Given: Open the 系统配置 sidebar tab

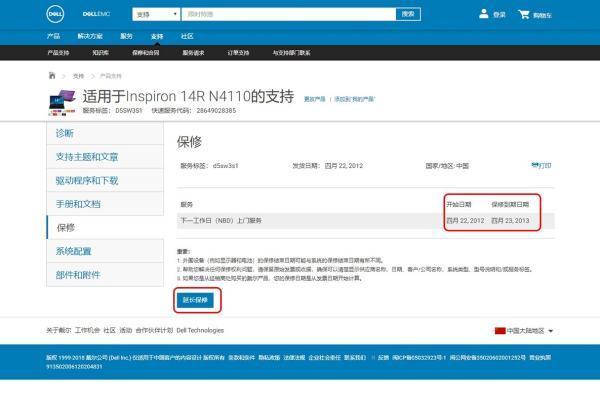Looking at the screenshot, I should 105,251.
